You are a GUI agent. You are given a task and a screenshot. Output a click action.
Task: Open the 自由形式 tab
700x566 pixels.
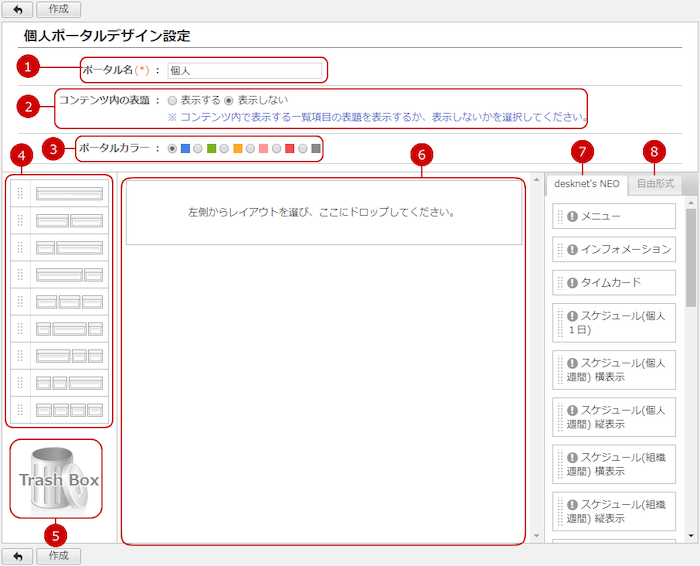click(x=655, y=184)
